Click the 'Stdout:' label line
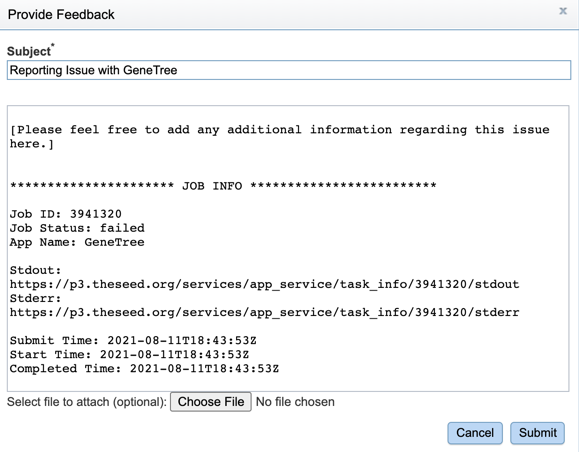Viewport: 579px width, 452px height. click(35, 270)
